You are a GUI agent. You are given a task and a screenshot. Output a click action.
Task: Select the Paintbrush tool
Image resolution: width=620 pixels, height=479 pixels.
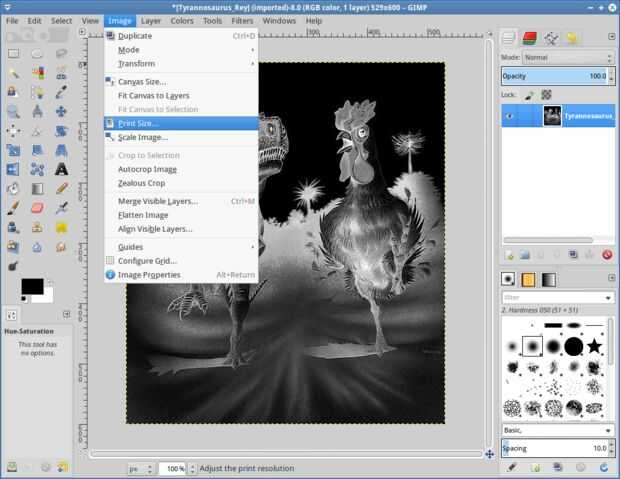click(13, 208)
